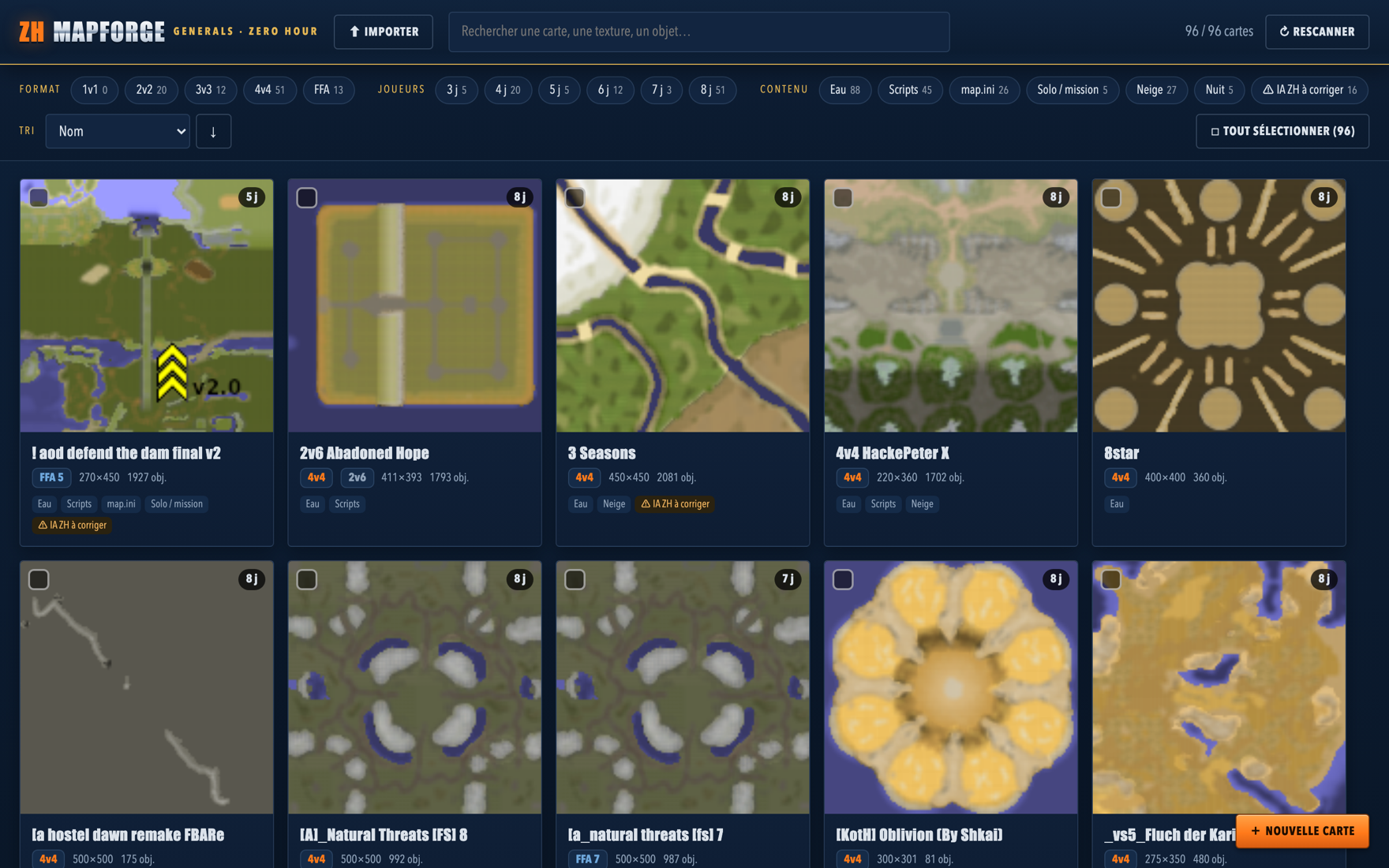Click map.ini tag on dam map
Viewport: 1389px width, 868px height.
point(121,503)
